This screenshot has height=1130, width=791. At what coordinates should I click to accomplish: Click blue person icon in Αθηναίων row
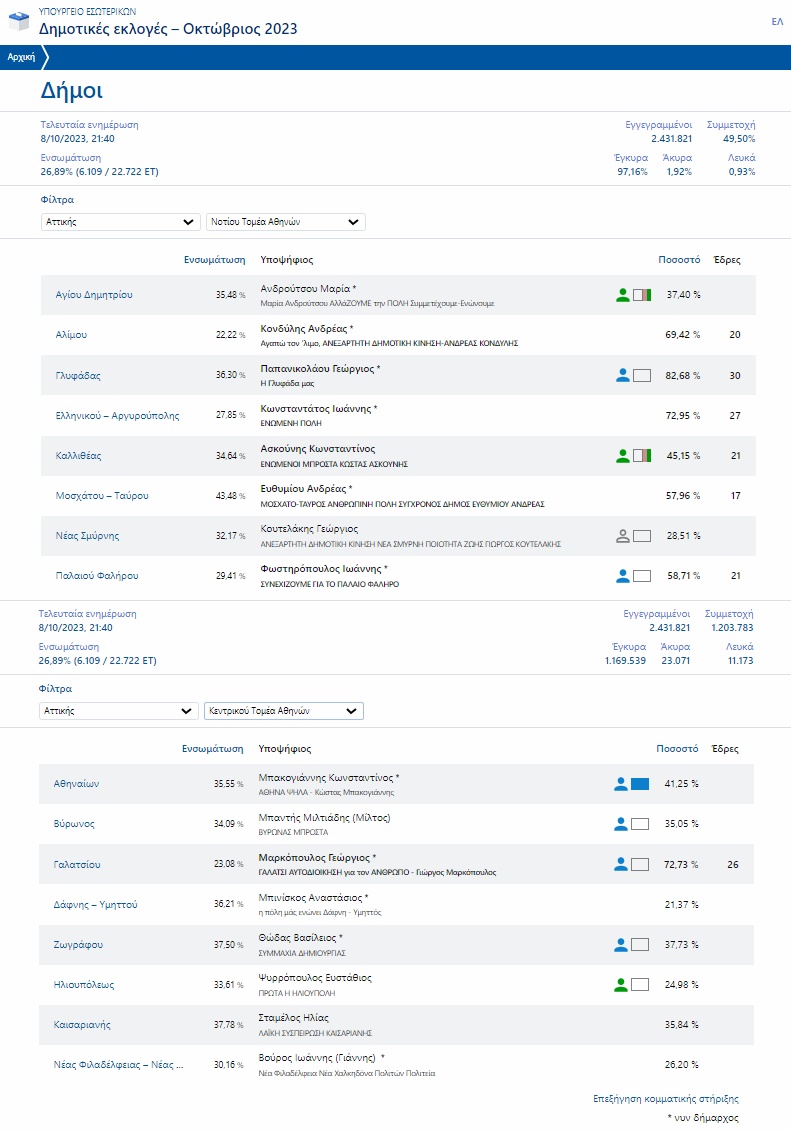pyautogui.click(x=620, y=784)
